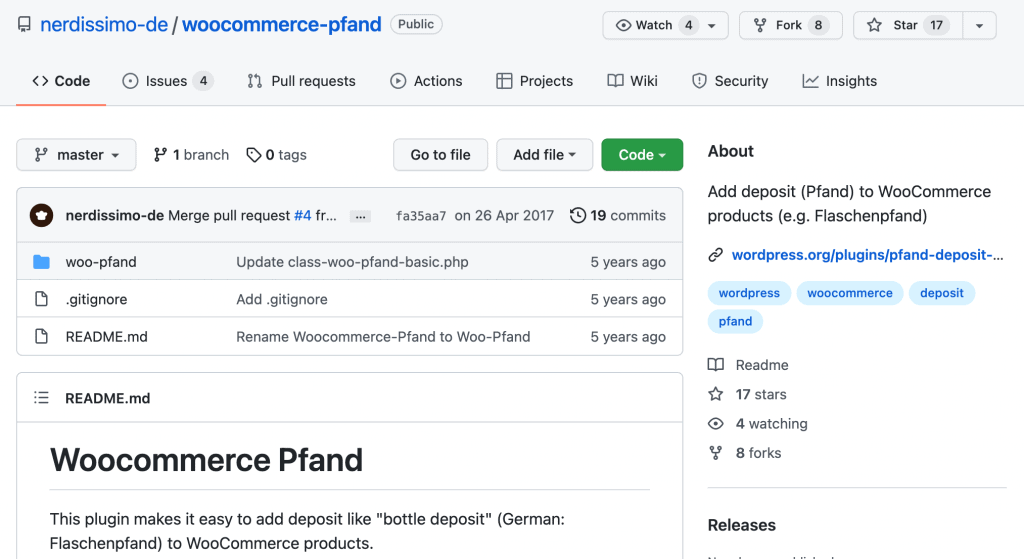Click the woo-pfand folder icon

41,262
